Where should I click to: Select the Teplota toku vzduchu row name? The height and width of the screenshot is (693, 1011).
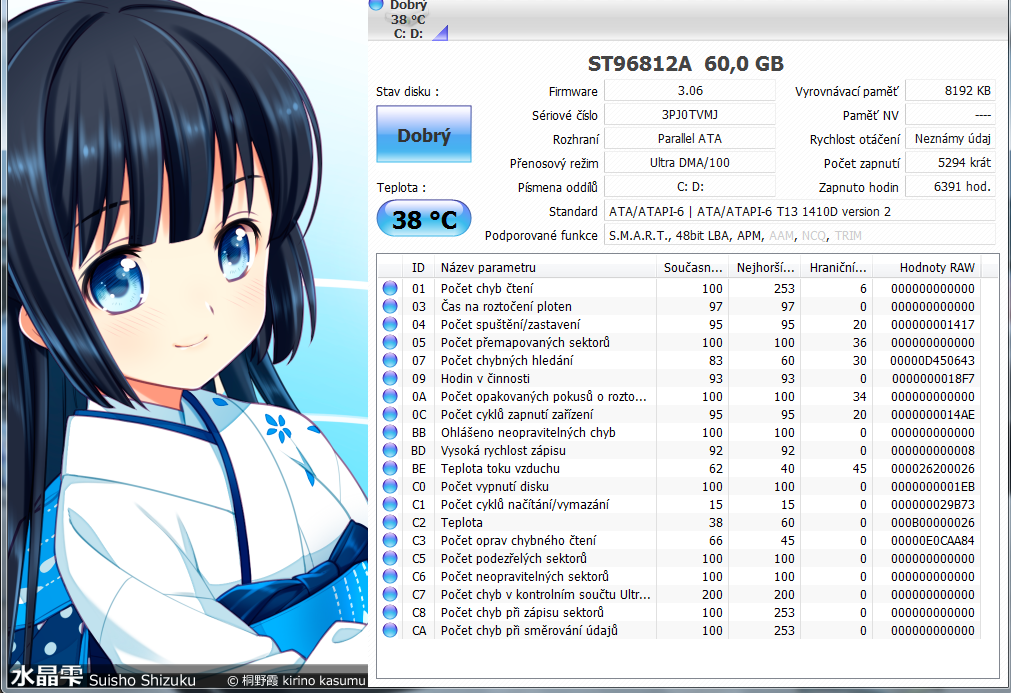tap(500, 468)
